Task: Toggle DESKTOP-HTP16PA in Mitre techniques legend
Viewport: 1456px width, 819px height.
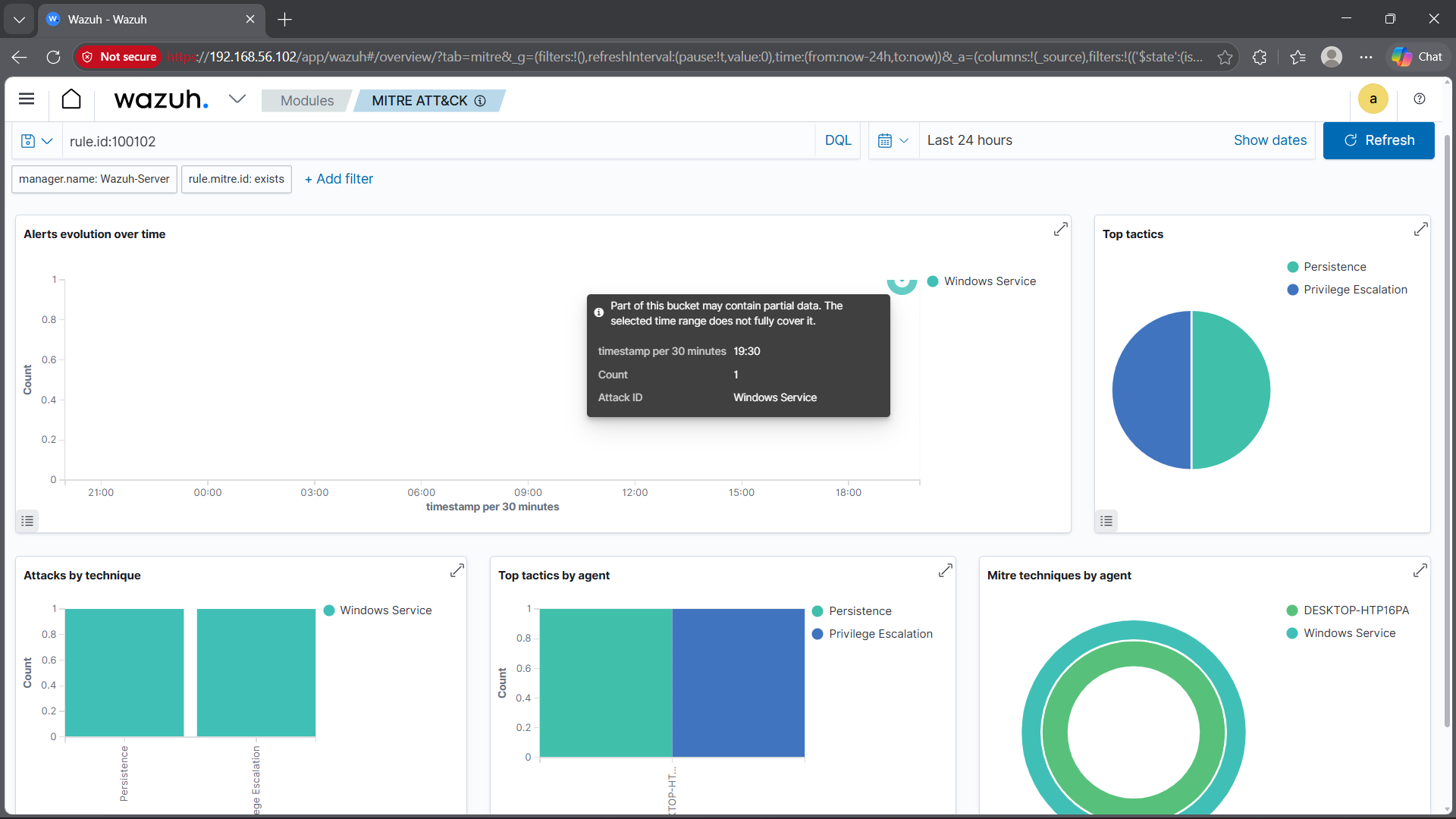Action: click(x=1348, y=610)
